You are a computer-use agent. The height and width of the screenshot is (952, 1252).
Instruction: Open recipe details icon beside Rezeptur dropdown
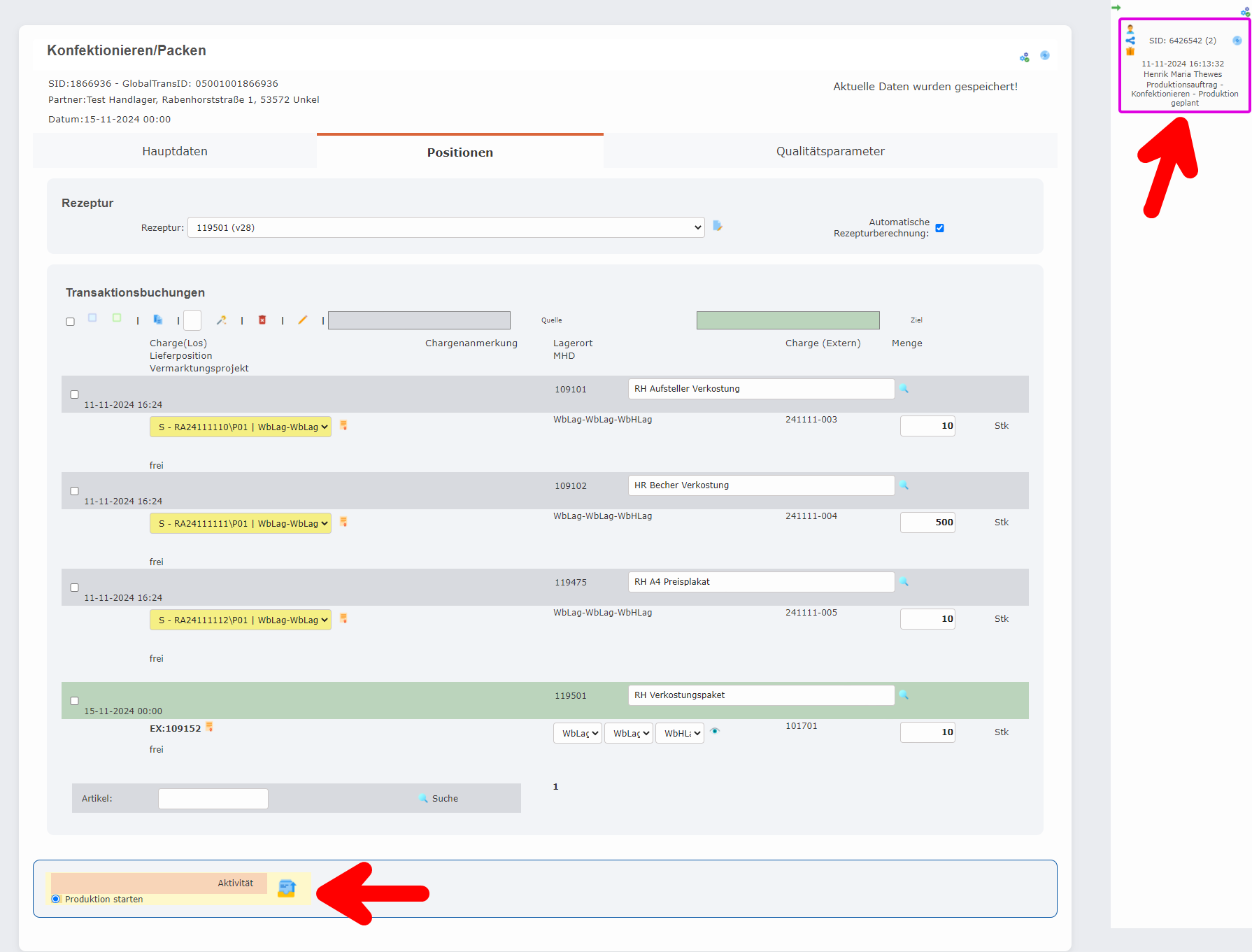tap(717, 226)
